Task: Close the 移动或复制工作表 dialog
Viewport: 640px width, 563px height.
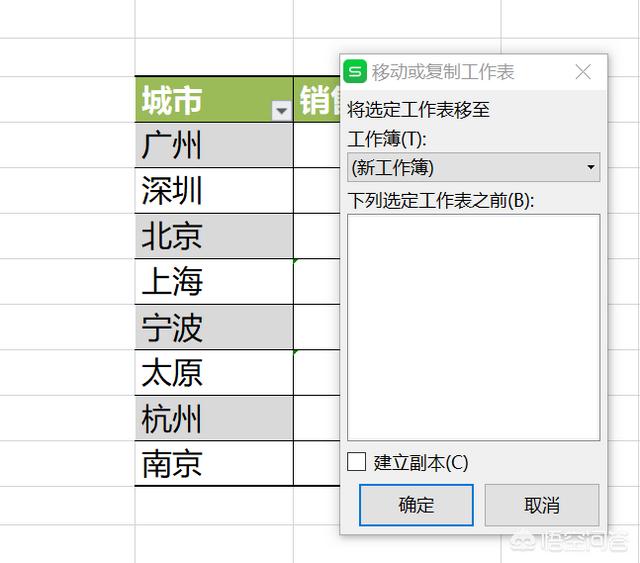Action: coord(583,72)
